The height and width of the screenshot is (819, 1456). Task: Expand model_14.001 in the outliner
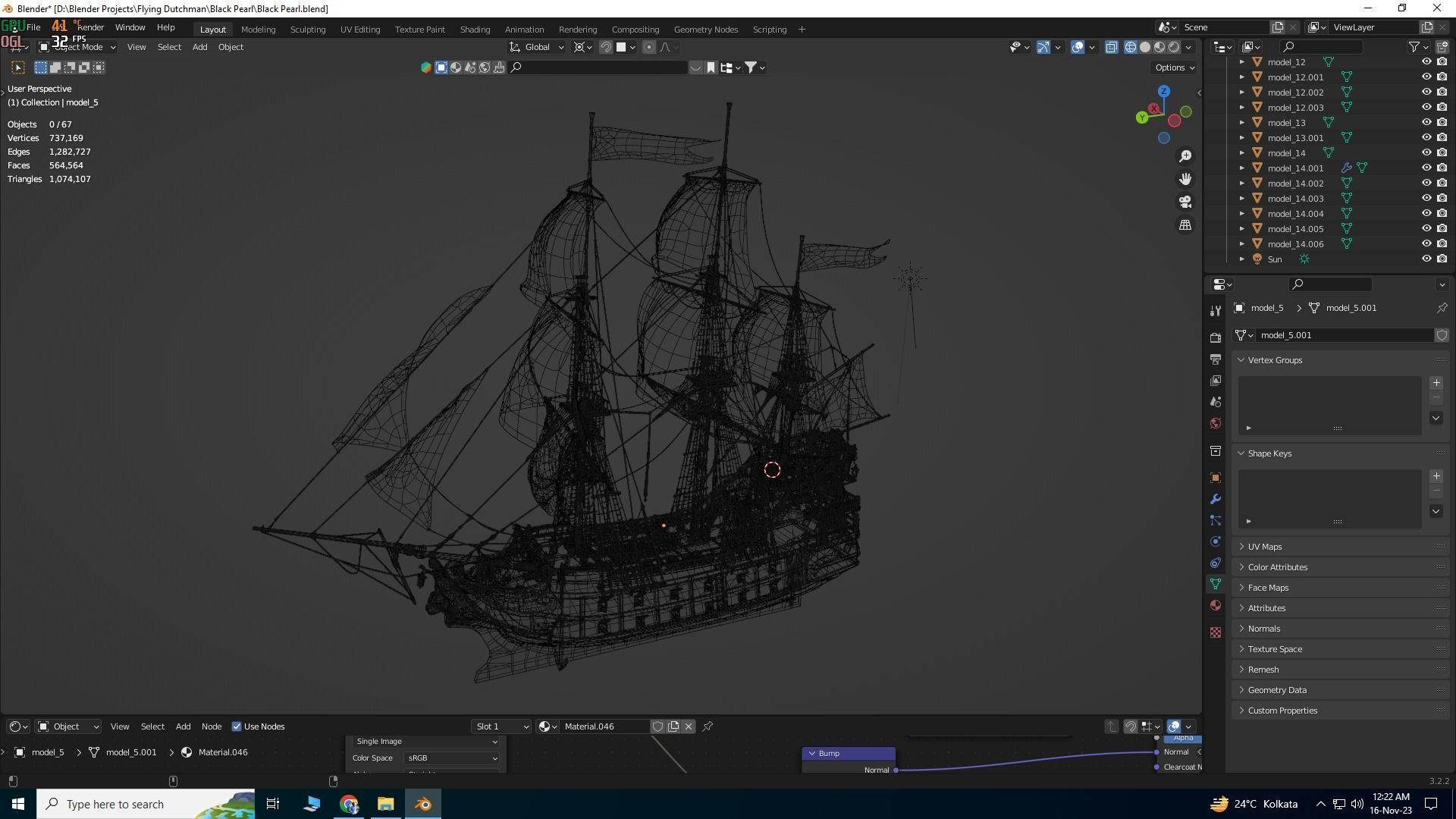(1242, 168)
